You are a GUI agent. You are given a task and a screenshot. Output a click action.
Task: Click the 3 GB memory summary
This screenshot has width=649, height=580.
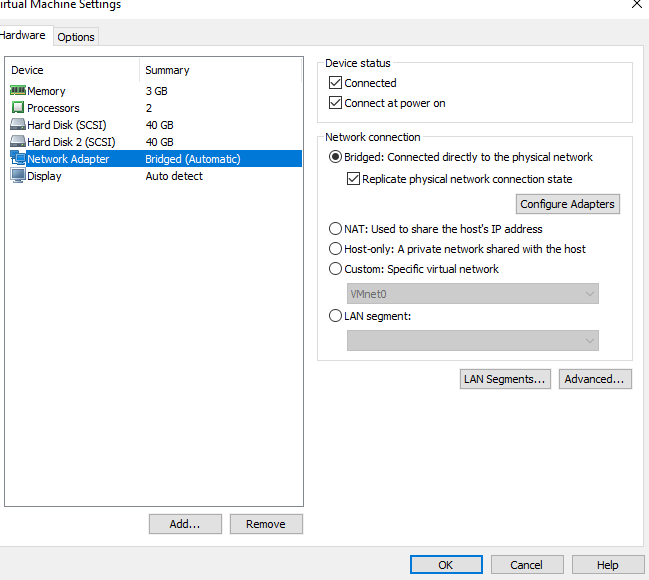click(156, 91)
